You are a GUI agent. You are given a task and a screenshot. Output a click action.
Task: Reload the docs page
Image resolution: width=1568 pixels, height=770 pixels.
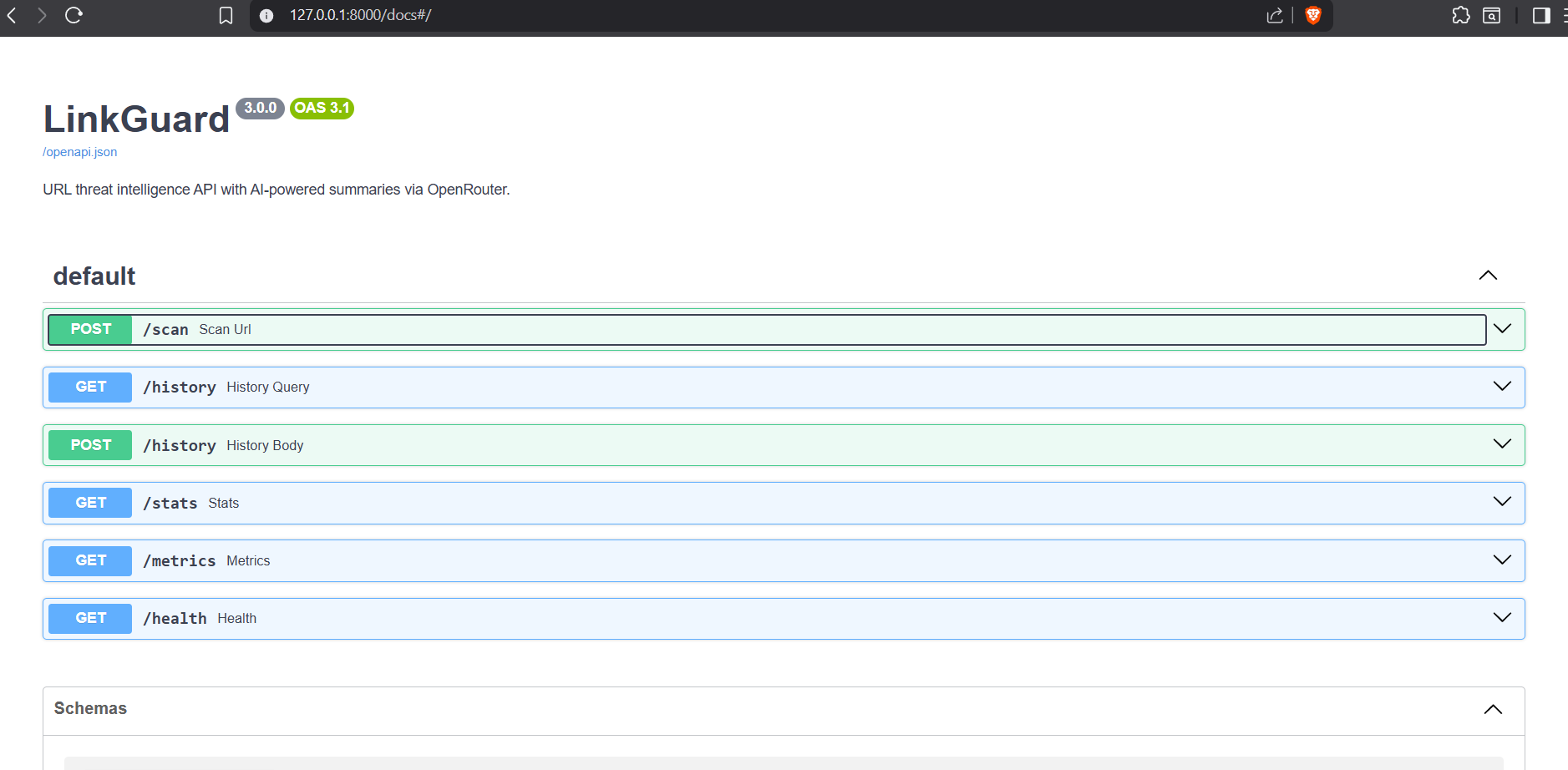click(74, 15)
